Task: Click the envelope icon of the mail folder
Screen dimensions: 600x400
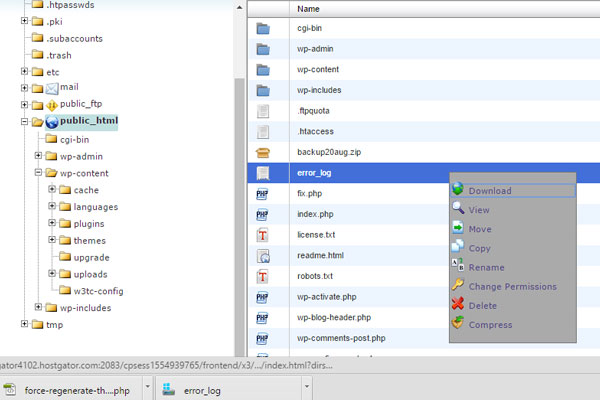Action: click(x=52, y=88)
